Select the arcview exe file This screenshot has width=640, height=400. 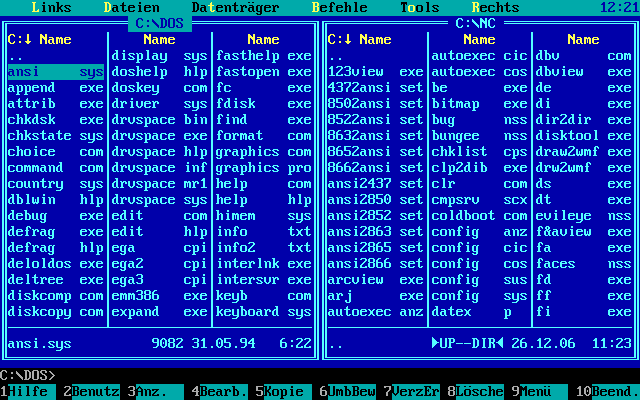pyautogui.click(x=376, y=280)
